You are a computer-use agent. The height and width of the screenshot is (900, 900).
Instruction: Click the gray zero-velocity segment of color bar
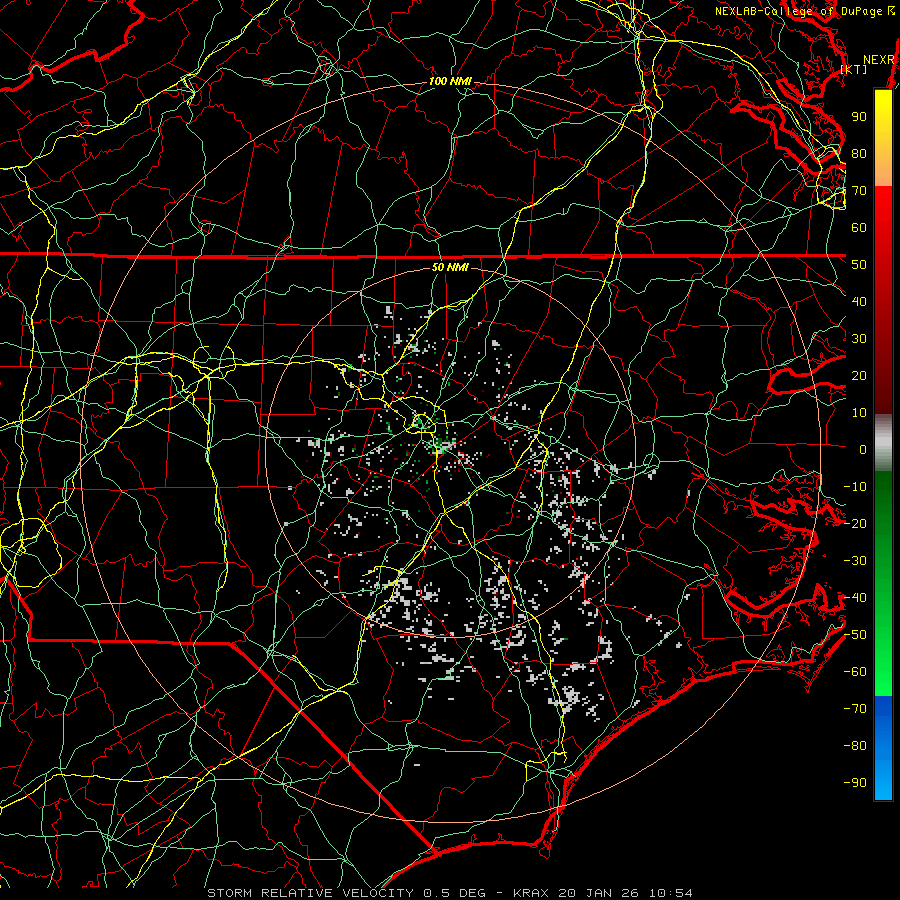click(x=883, y=443)
